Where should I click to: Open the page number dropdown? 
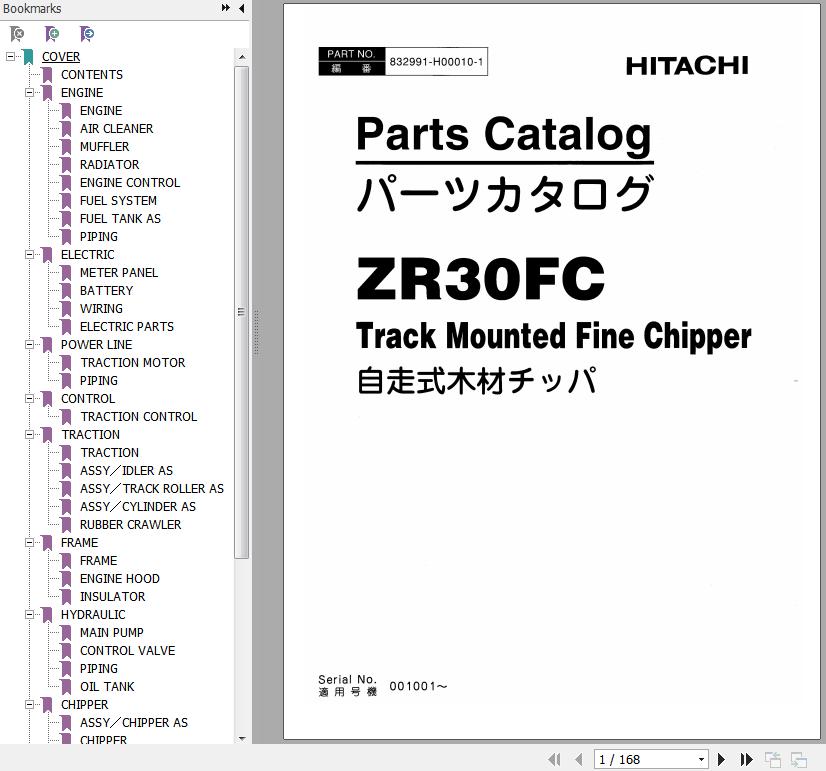701,759
